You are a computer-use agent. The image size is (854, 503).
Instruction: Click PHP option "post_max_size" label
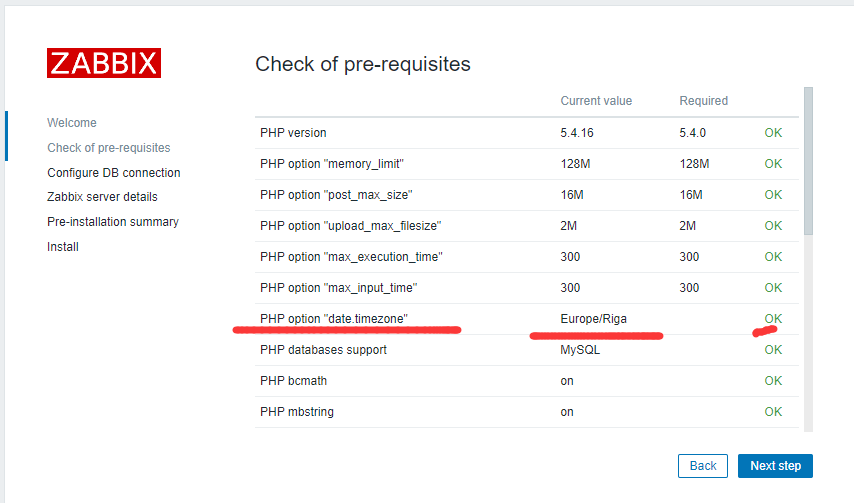(x=336, y=195)
